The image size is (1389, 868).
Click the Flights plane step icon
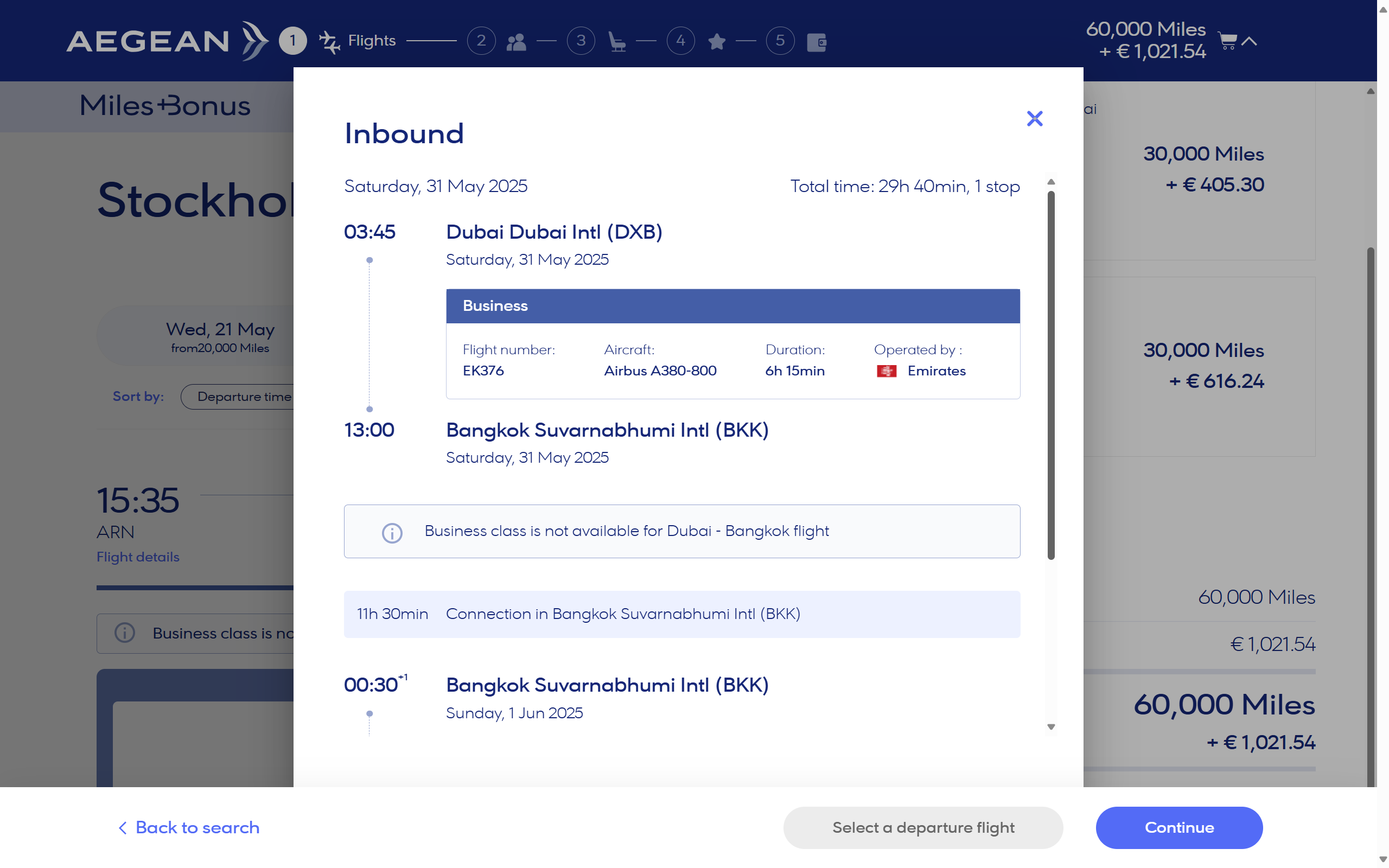click(329, 42)
